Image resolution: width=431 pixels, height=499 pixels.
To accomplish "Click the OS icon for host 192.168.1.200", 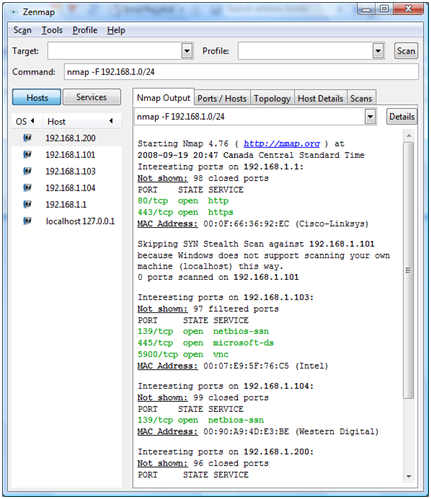I will click(27, 138).
